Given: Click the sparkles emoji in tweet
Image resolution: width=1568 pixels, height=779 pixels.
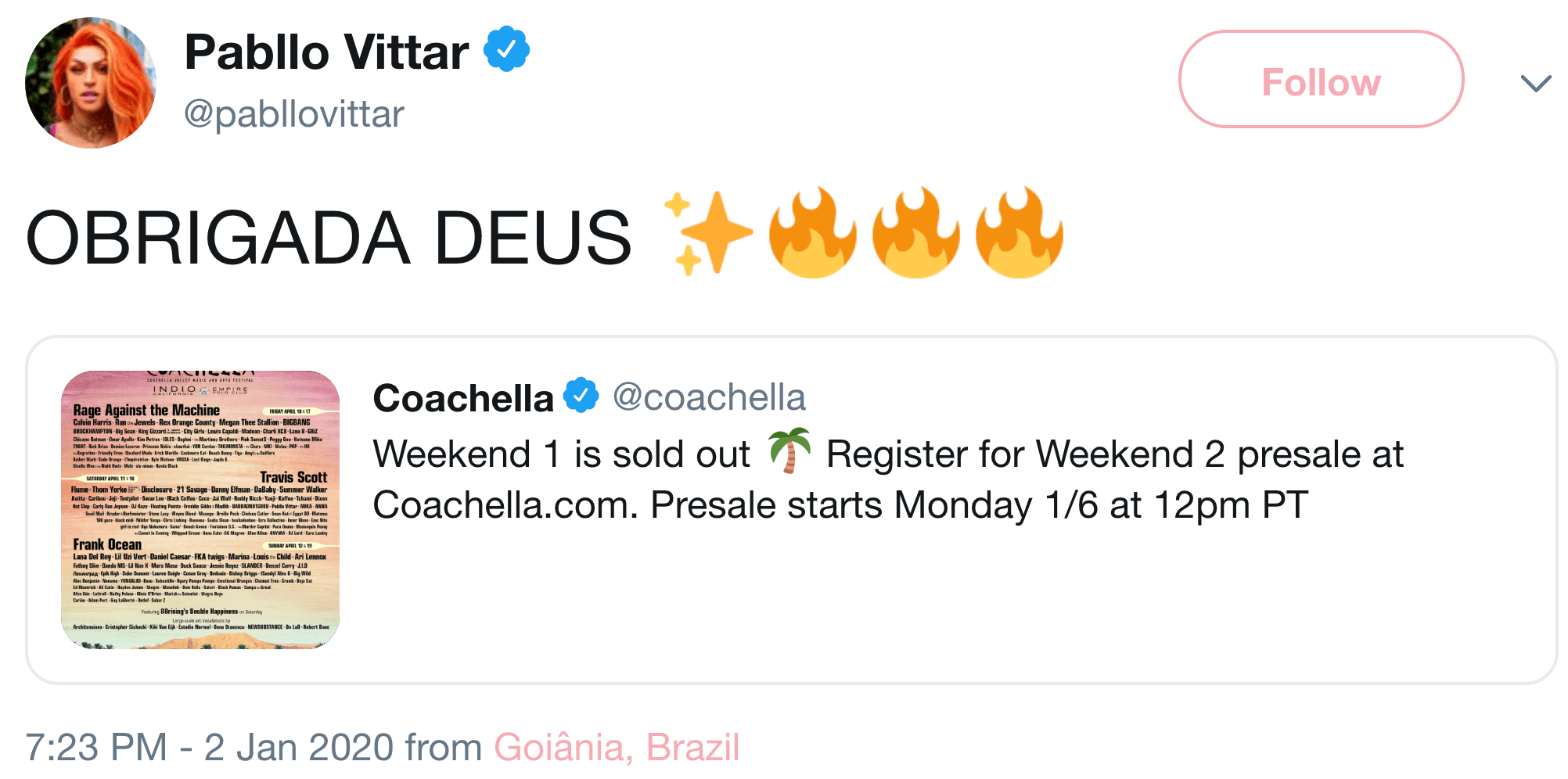Looking at the screenshot, I should click(x=707, y=233).
